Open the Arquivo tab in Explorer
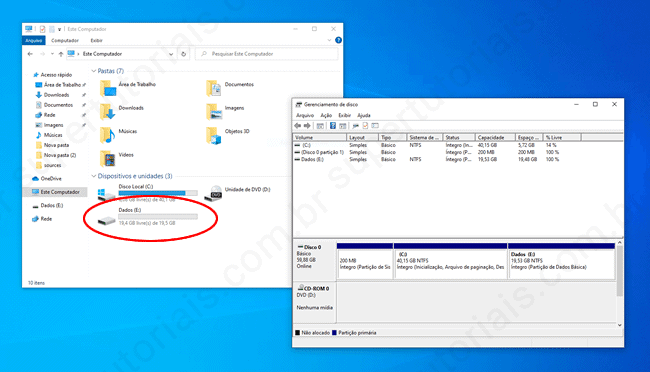Screen dimensions: 650x372 pos(34,40)
